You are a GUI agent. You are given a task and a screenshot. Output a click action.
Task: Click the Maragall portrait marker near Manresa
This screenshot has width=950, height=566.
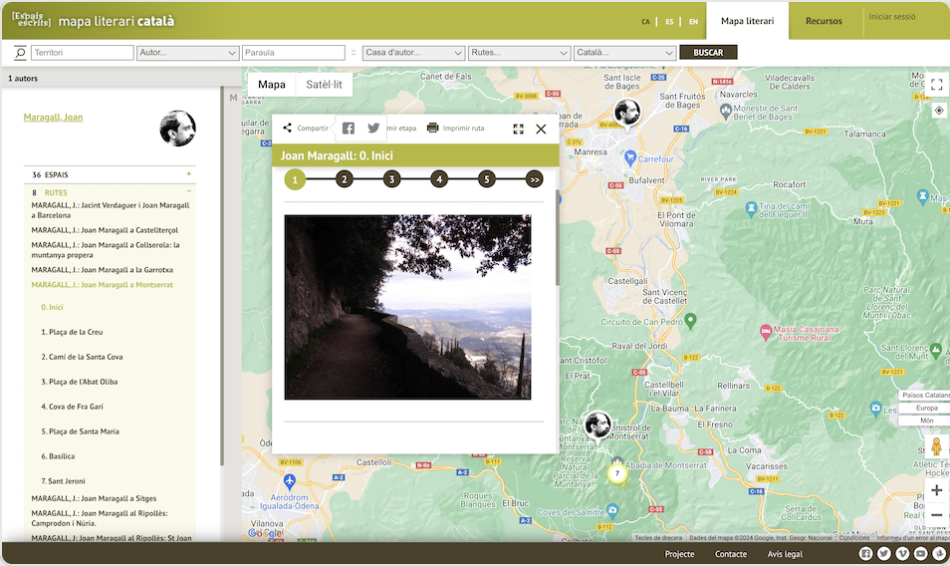point(627,113)
